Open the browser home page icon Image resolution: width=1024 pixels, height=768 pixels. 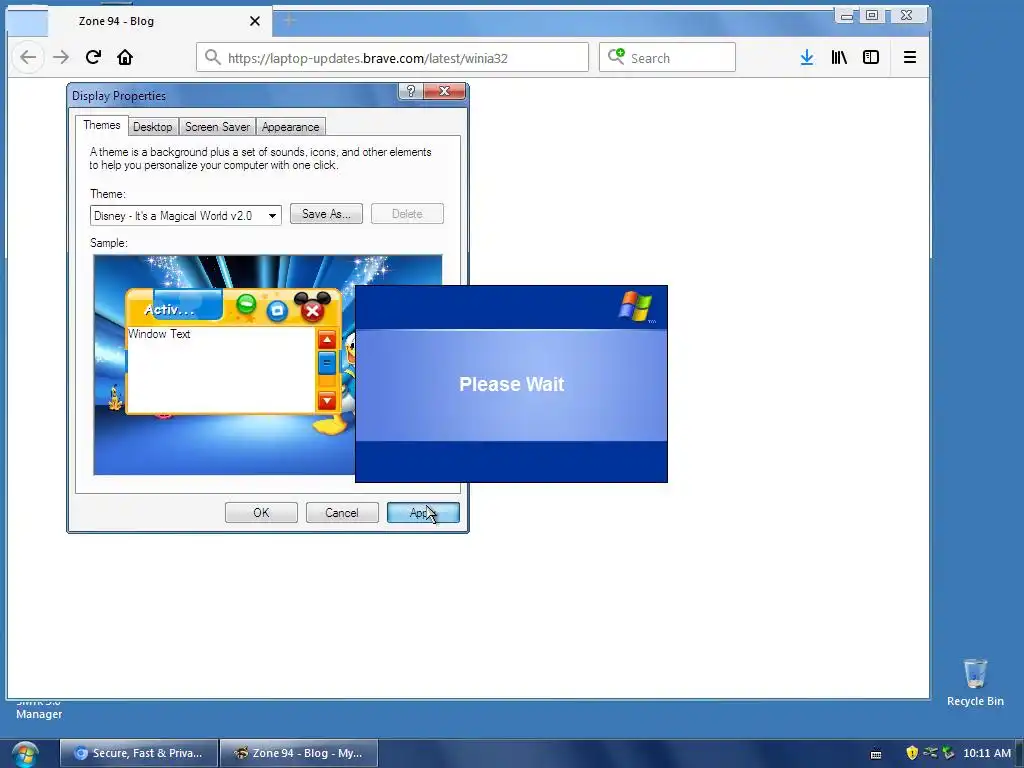(125, 57)
